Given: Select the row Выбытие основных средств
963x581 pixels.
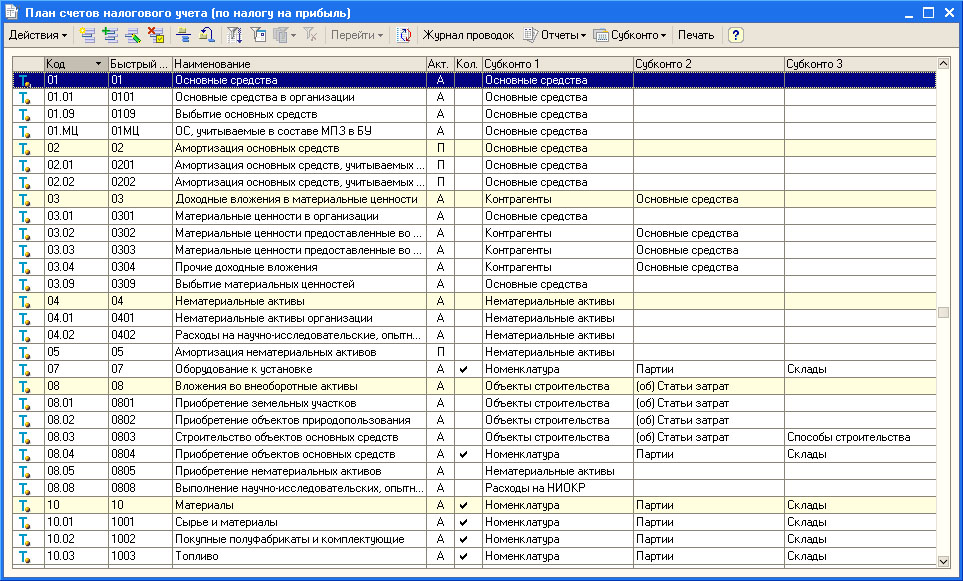Looking at the screenshot, I should 474,114.
